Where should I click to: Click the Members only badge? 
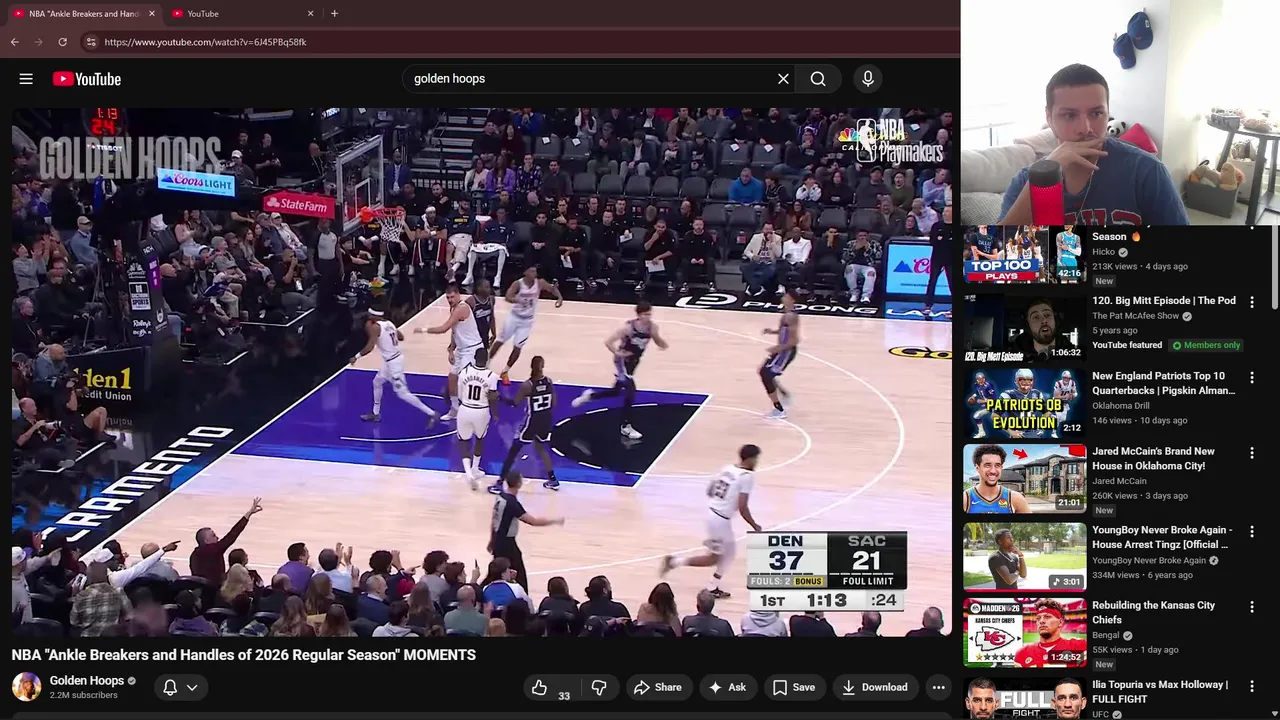[1206, 345]
